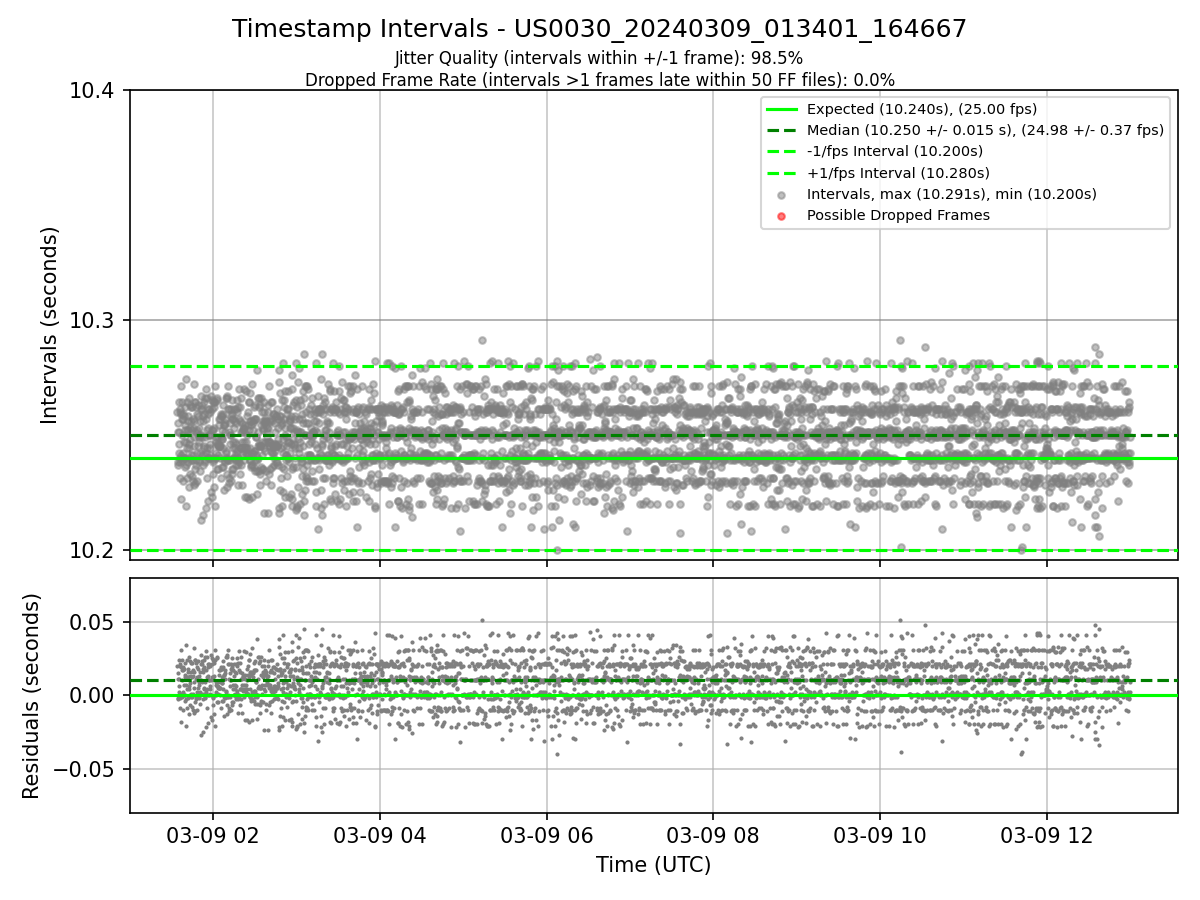
Task: Click the '03-09 02' time tick label
Action: pos(212,835)
